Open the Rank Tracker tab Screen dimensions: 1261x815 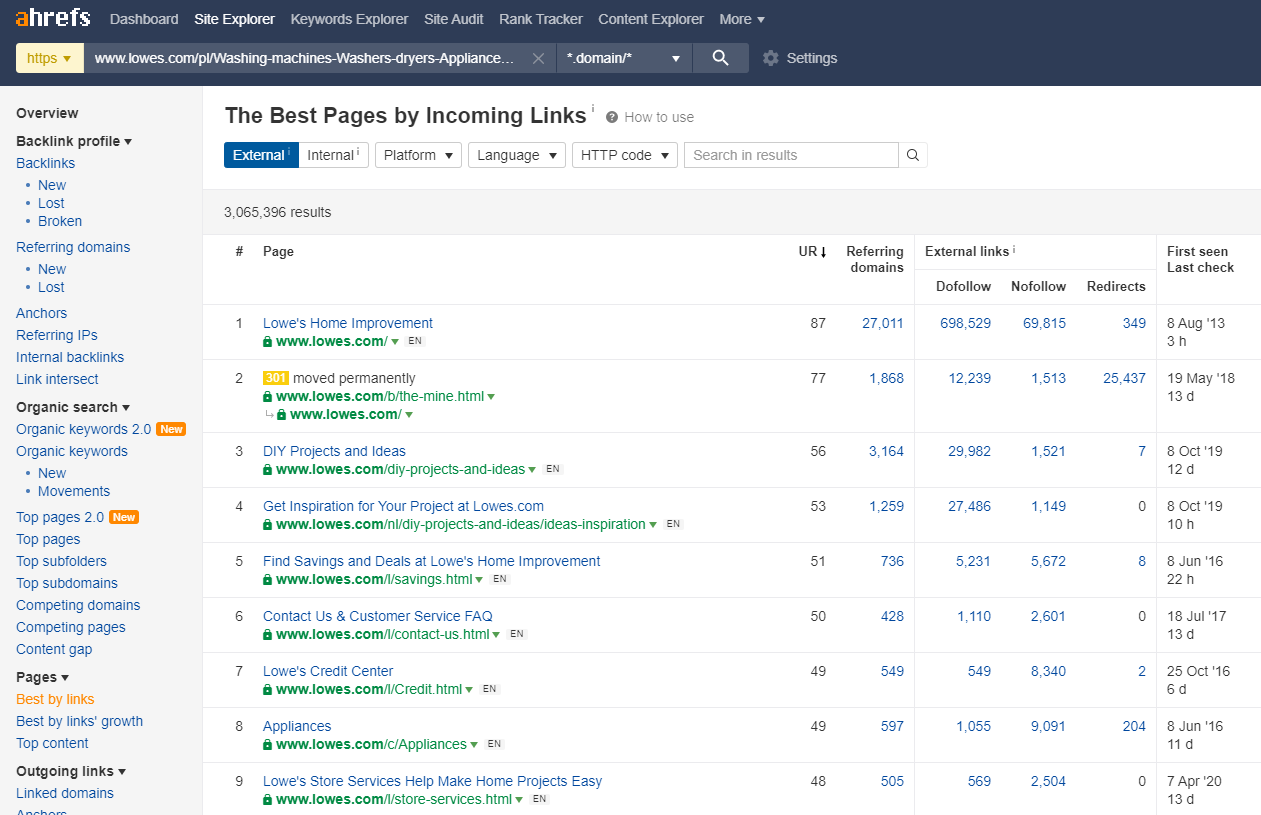click(541, 19)
